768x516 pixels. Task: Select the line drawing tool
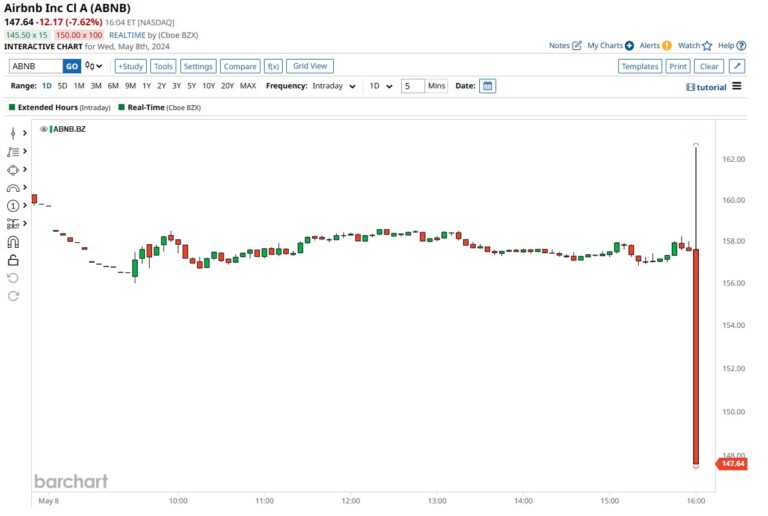(13, 152)
